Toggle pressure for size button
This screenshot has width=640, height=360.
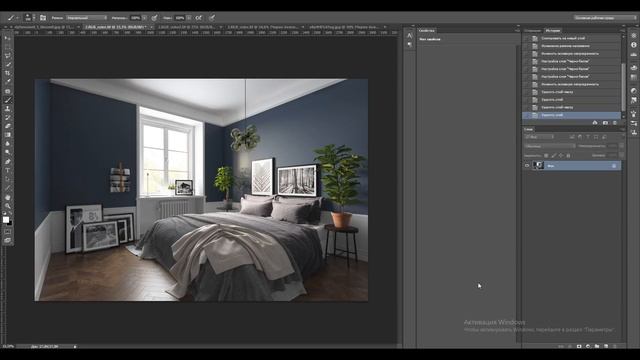pyautogui.click(x=212, y=18)
